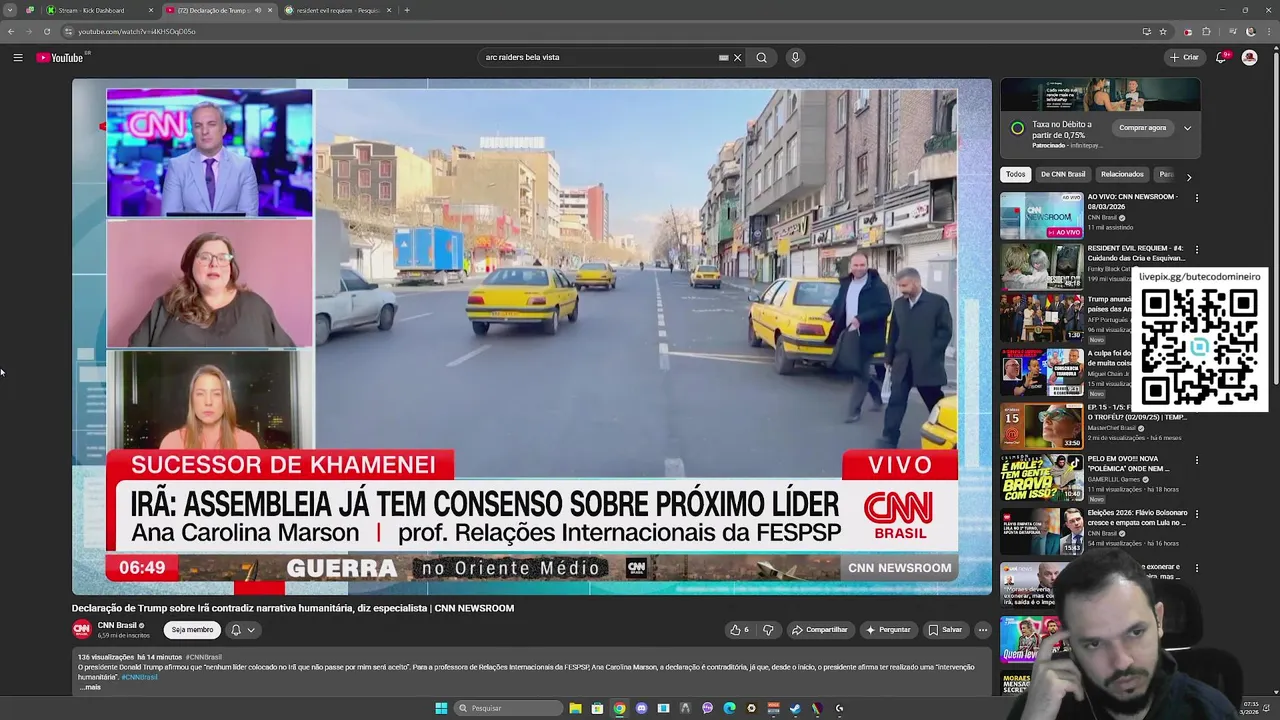This screenshot has width=1280, height=720.
Task: Open Microsoft Edge from the taskbar
Action: [x=729, y=708]
